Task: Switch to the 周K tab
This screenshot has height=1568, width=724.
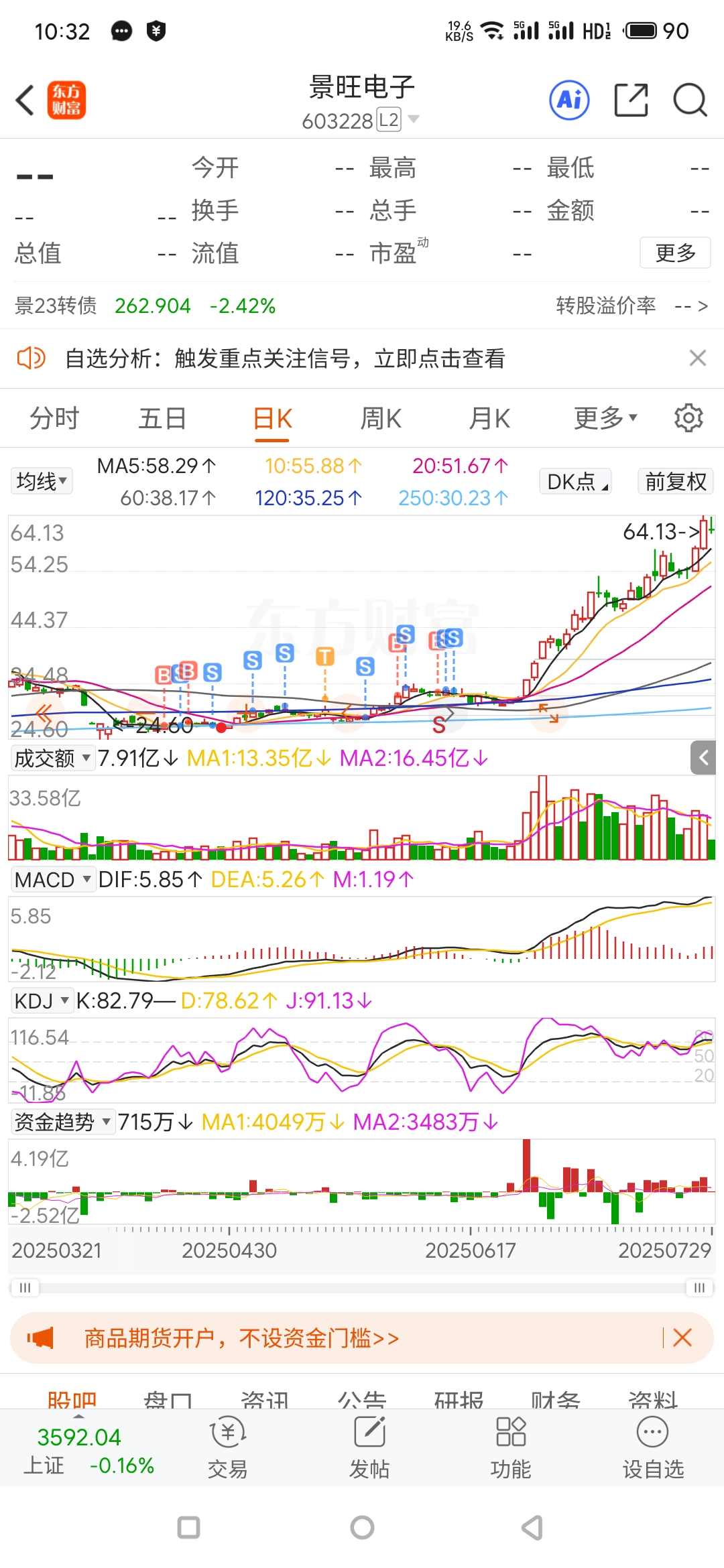Action: coord(381,418)
